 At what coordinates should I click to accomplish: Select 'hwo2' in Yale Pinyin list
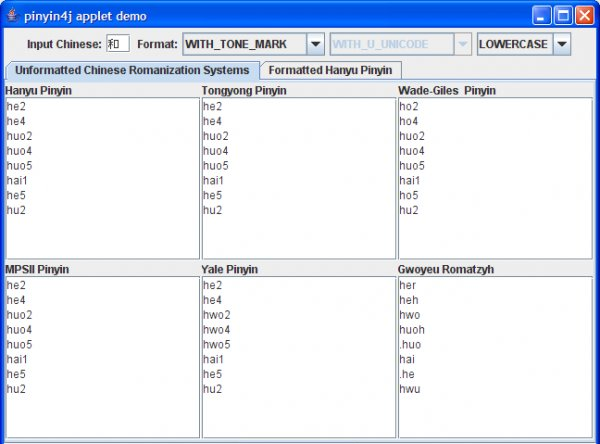[x=217, y=315]
